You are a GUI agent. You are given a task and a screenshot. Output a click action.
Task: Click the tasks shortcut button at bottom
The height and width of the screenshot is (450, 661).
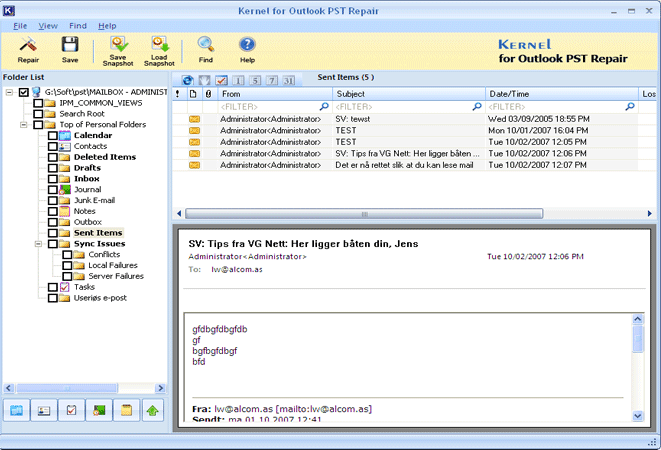71,410
